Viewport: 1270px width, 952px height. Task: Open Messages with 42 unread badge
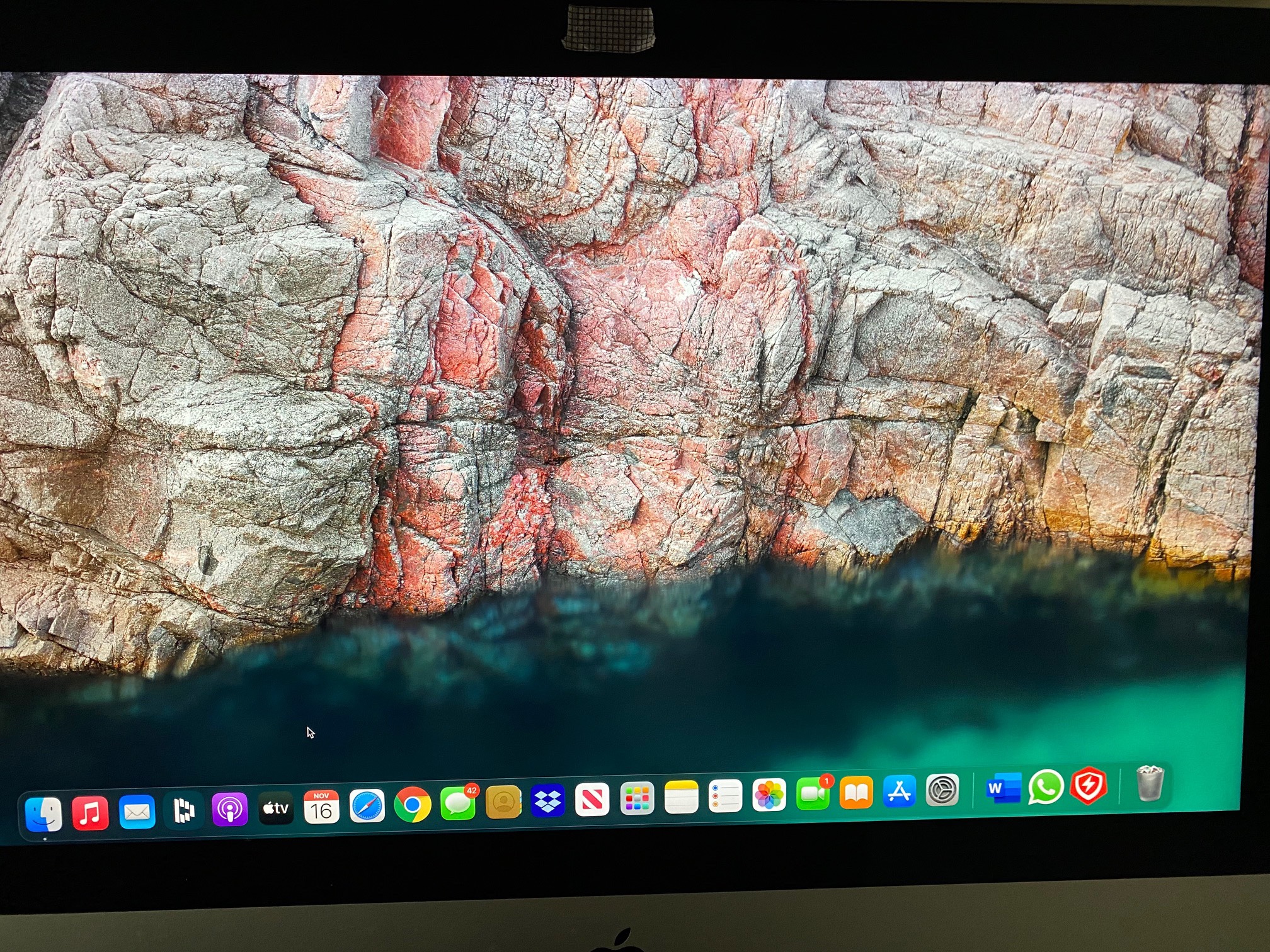tap(457, 803)
